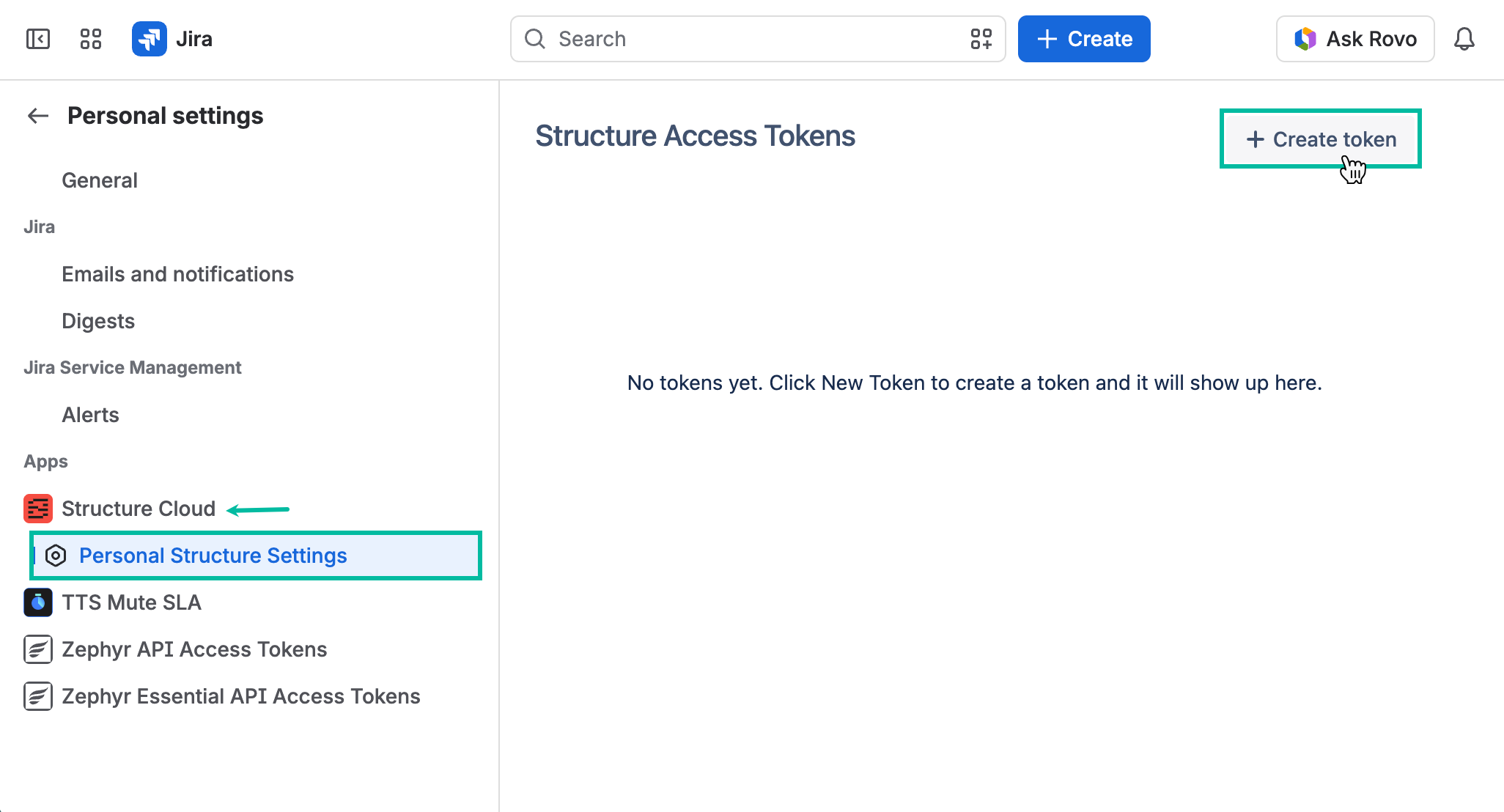Click the Jira logo icon
1504x812 pixels.
click(150, 39)
